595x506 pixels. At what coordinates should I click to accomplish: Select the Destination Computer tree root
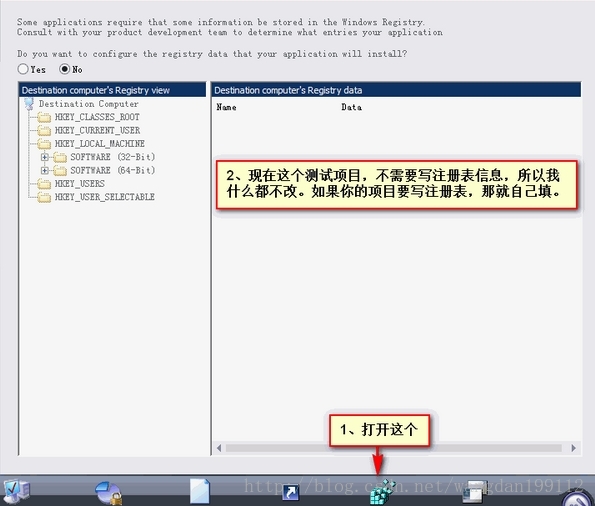[x=88, y=104]
